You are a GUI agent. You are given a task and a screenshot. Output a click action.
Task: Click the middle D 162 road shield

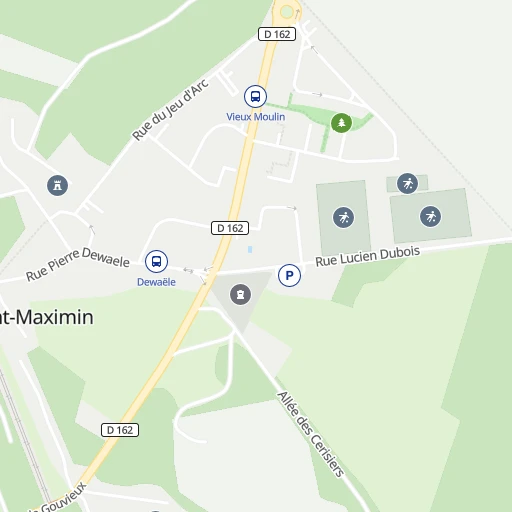coord(230,228)
